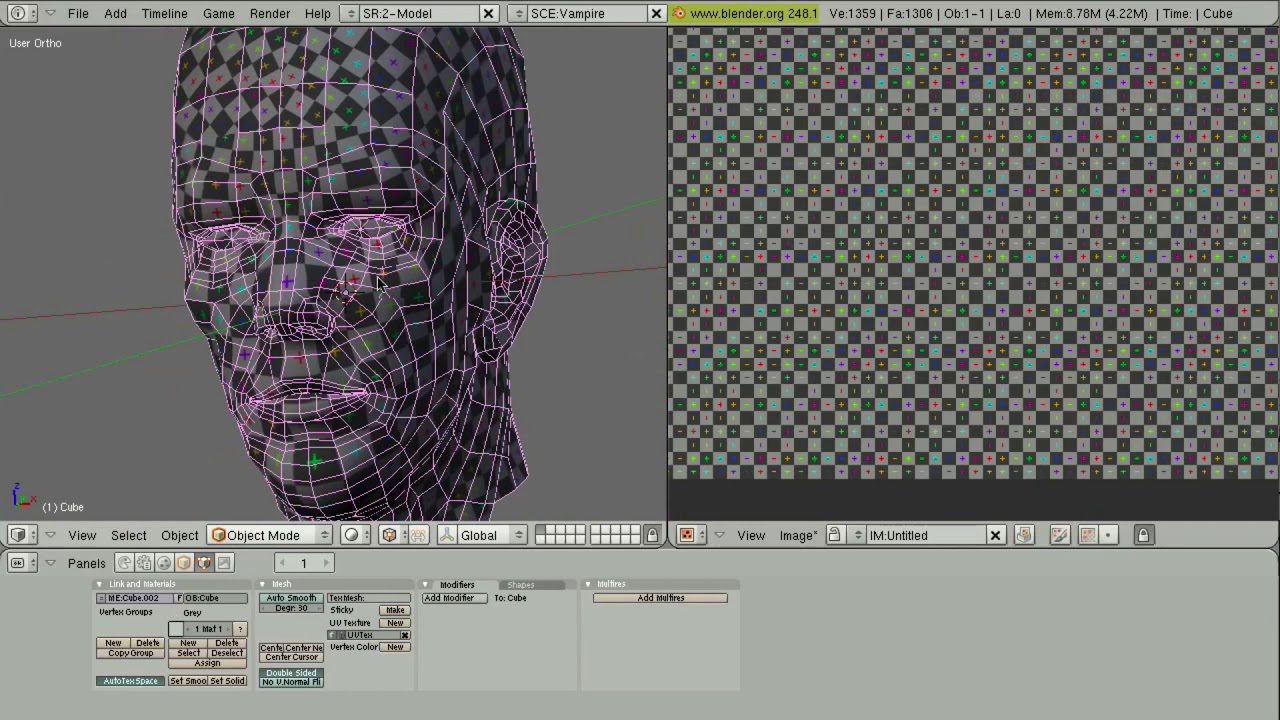
Task: Open the SR:2-Model screen layout dropdown
Action: [350, 14]
